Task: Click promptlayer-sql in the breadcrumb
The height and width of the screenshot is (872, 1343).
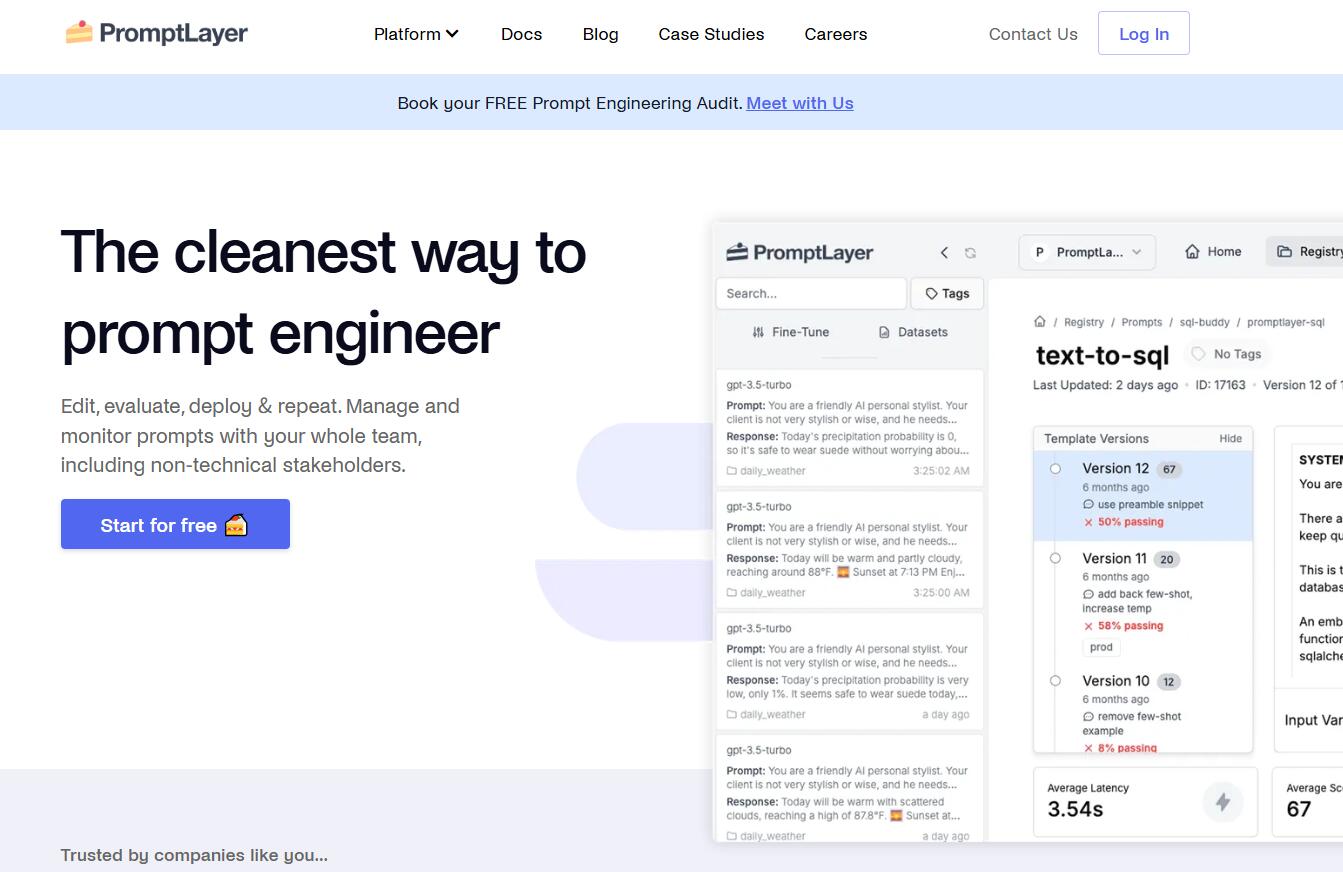Action: click(x=1286, y=322)
